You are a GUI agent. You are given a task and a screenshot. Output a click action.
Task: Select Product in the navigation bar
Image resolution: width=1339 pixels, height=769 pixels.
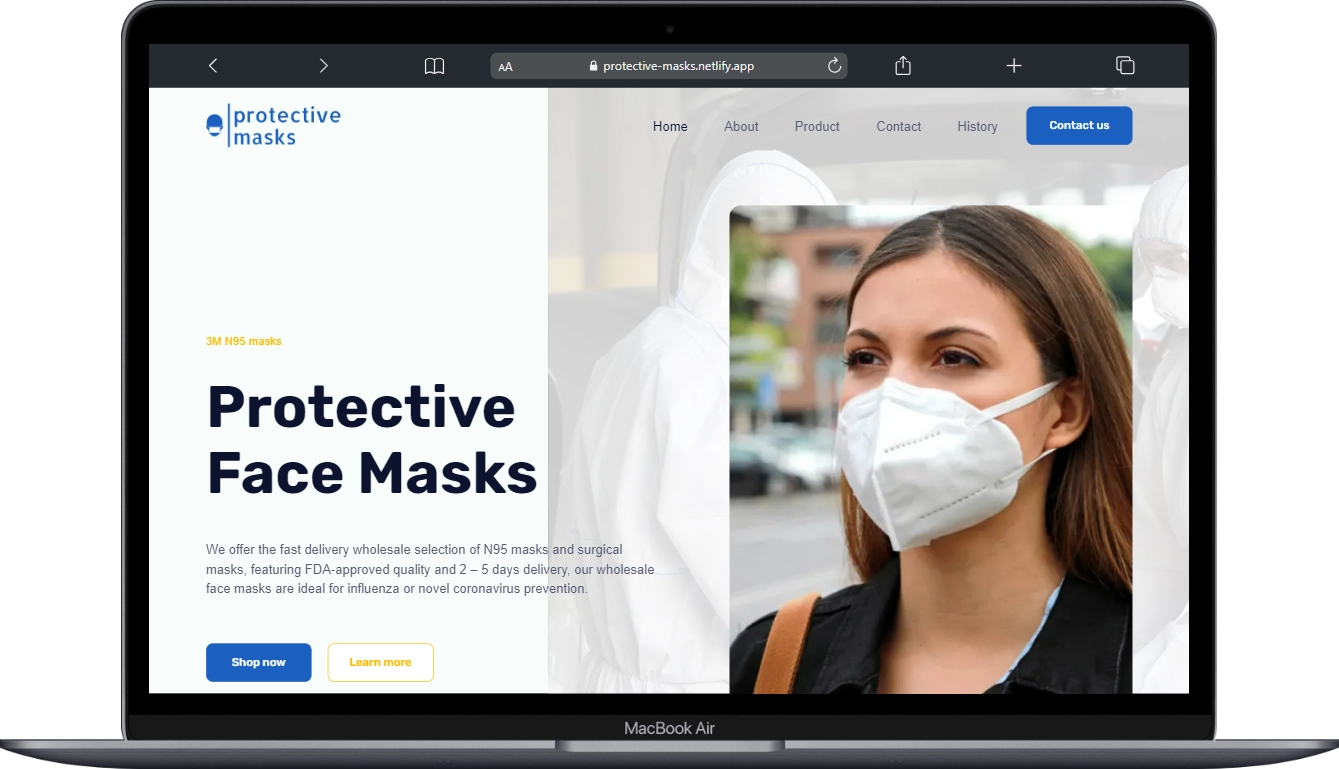click(817, 127)
